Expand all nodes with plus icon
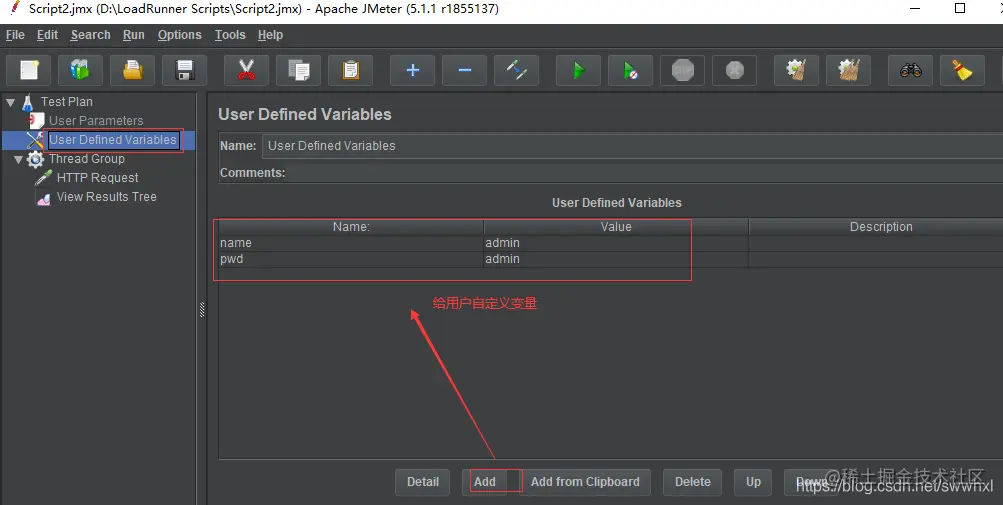Screen dimensions: 1003x505 [x=413, y=70]
